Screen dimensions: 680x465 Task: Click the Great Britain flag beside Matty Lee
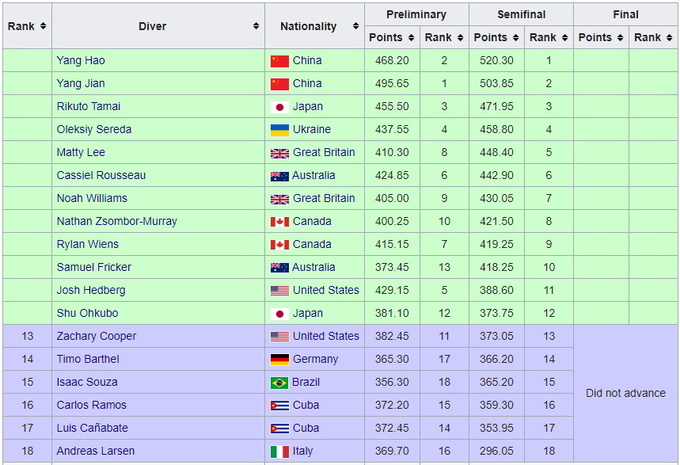point(279,153)
